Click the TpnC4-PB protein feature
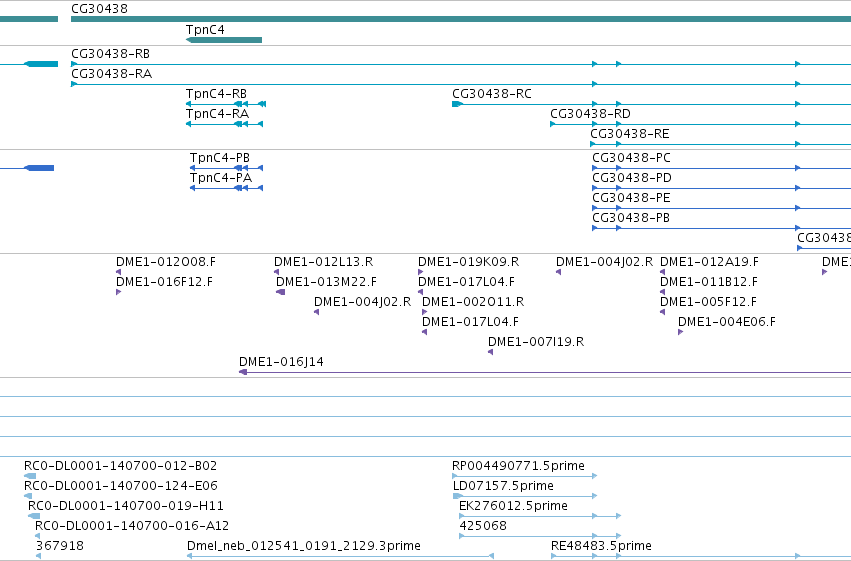 click(226, 168)
